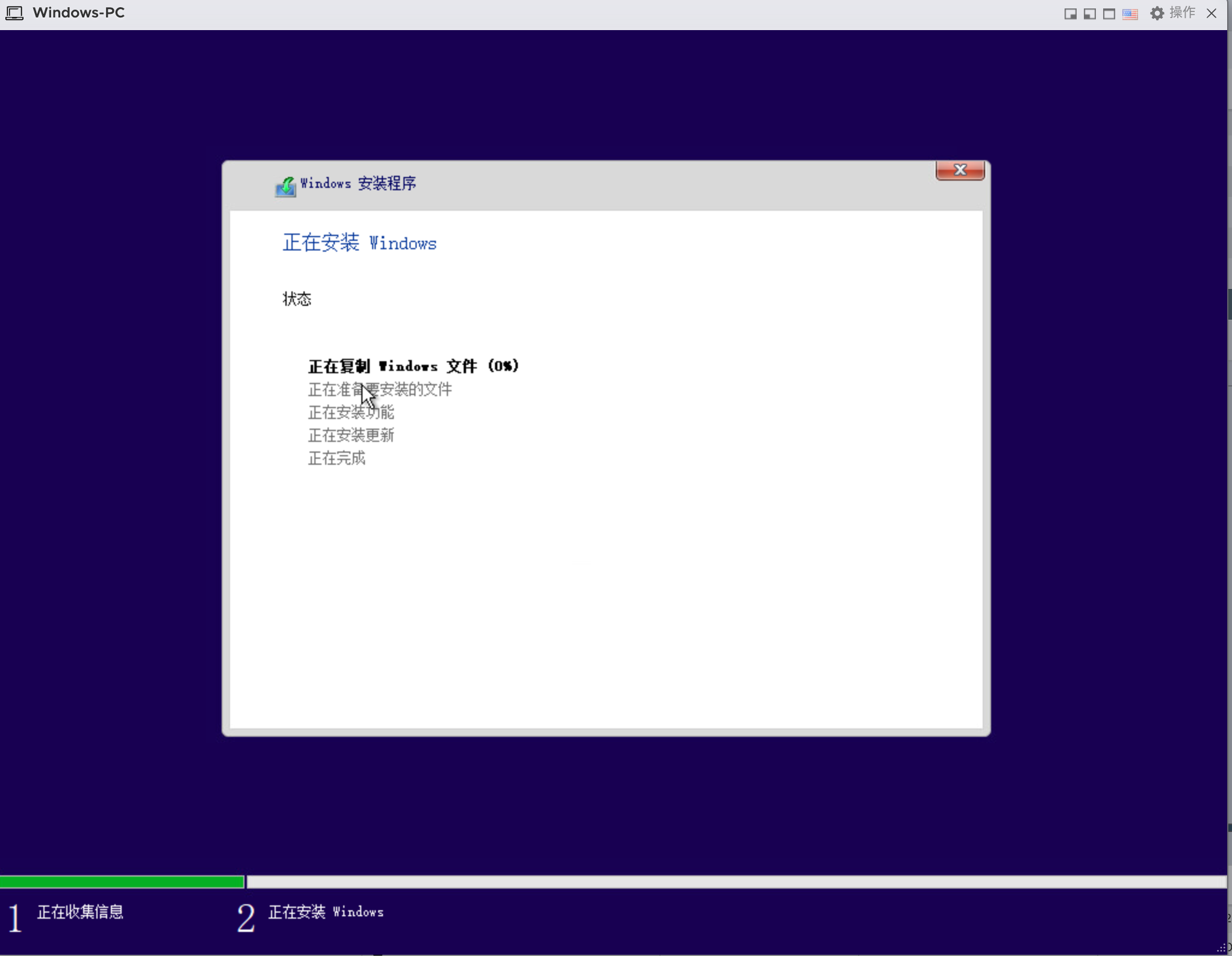The height and width of the screenshot is (956, 1232).
Task: Open the gear 操作 actions menu
Action: coord(1172,13)
